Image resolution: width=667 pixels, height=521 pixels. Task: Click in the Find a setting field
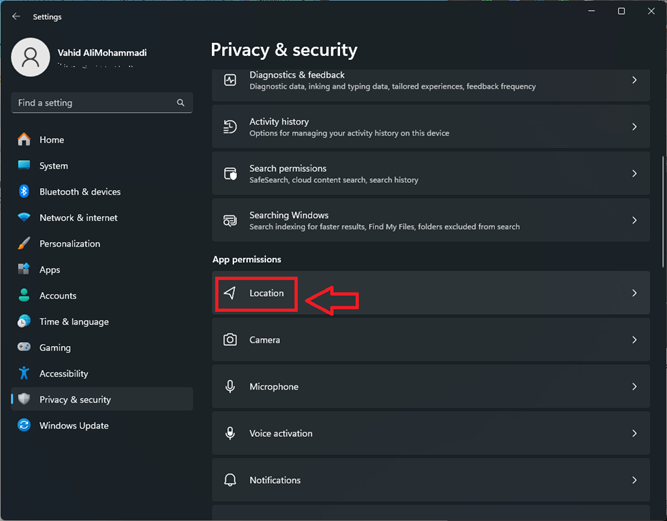click(102, 102)
